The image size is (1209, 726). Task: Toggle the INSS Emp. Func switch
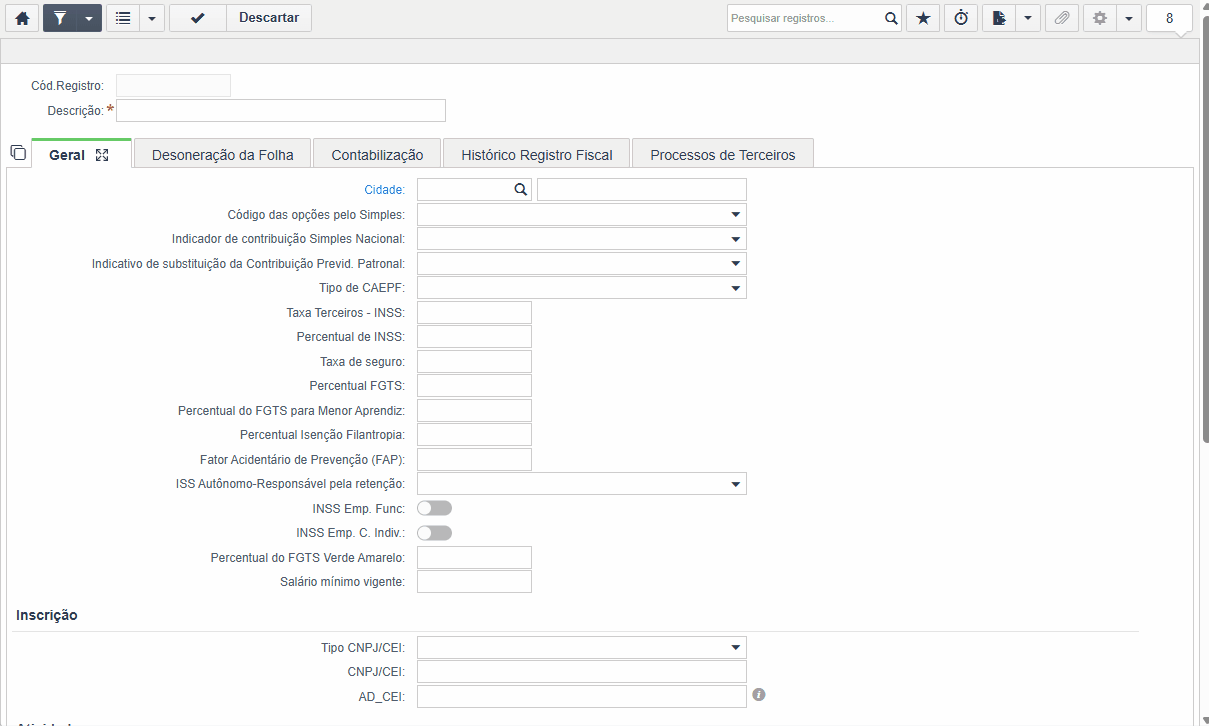point(434,509)
